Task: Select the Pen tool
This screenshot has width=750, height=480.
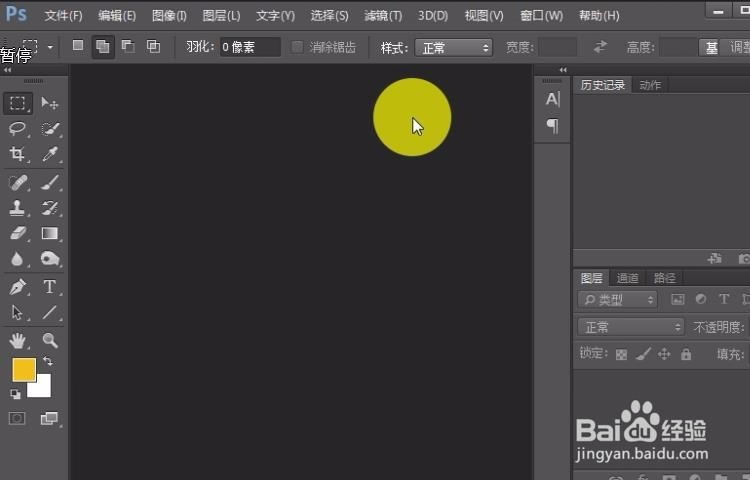Action: pyautogui.click(x=18, y=287)
